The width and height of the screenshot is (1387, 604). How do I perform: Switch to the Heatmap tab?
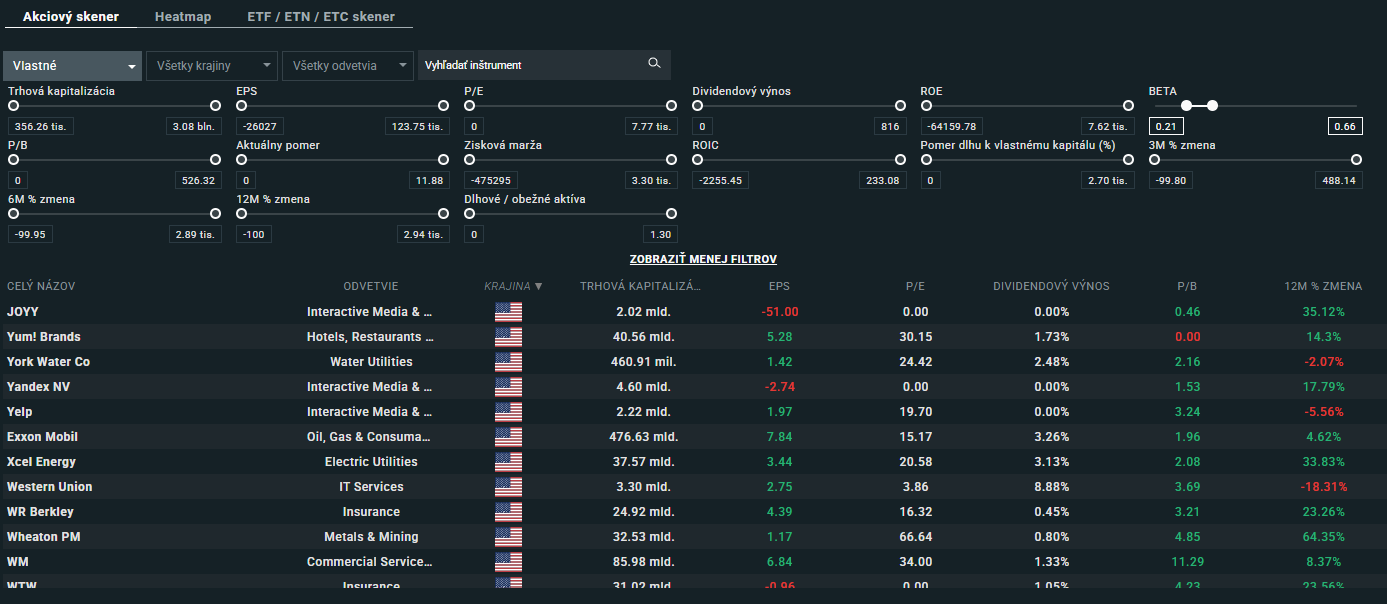point(183,17)
